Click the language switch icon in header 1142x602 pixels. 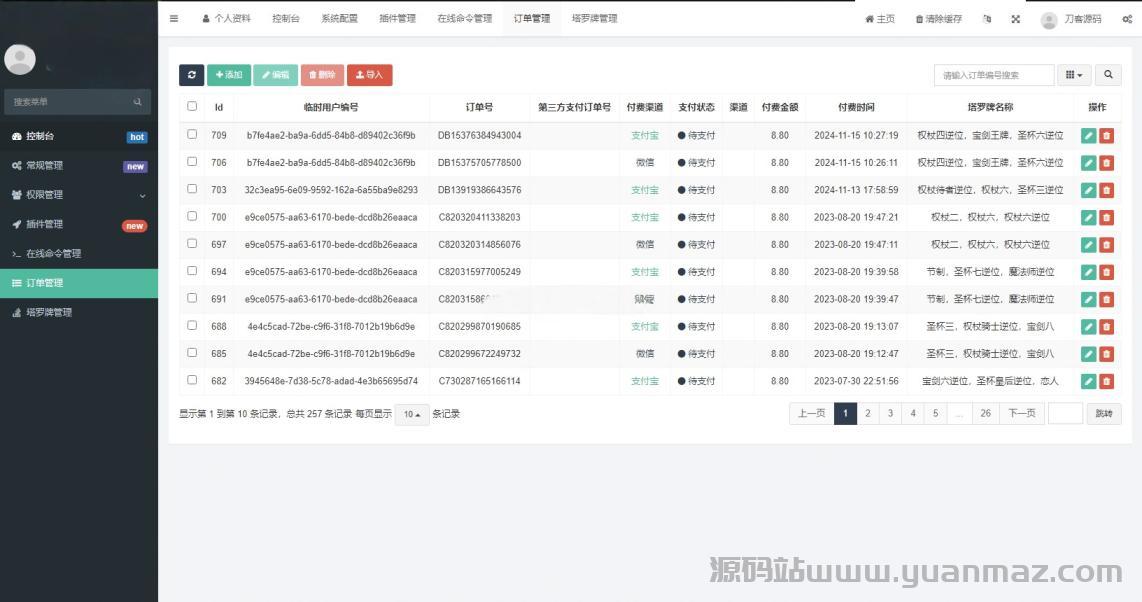pyautogui.click(x=987, y=19)
